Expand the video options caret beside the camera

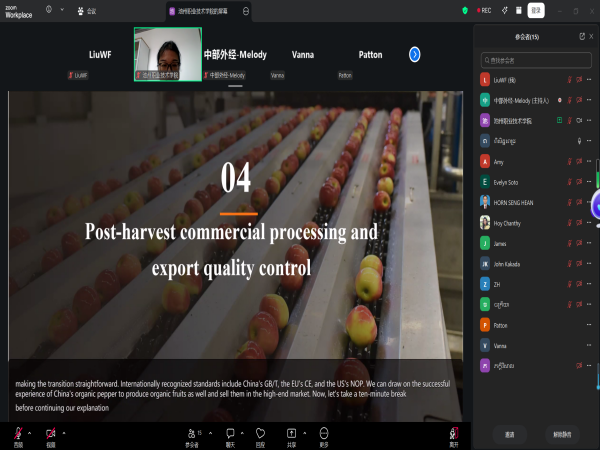pos(64,433)
